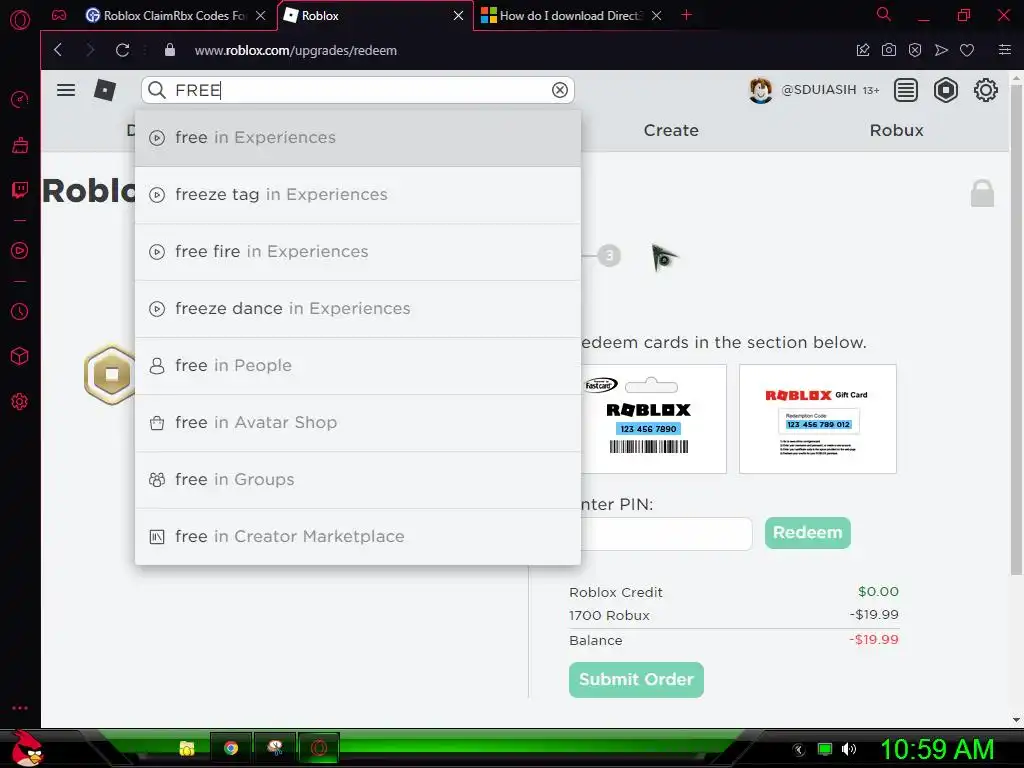Select 'free in People' suggestion

pyautogui.click(x=358, y=366)
